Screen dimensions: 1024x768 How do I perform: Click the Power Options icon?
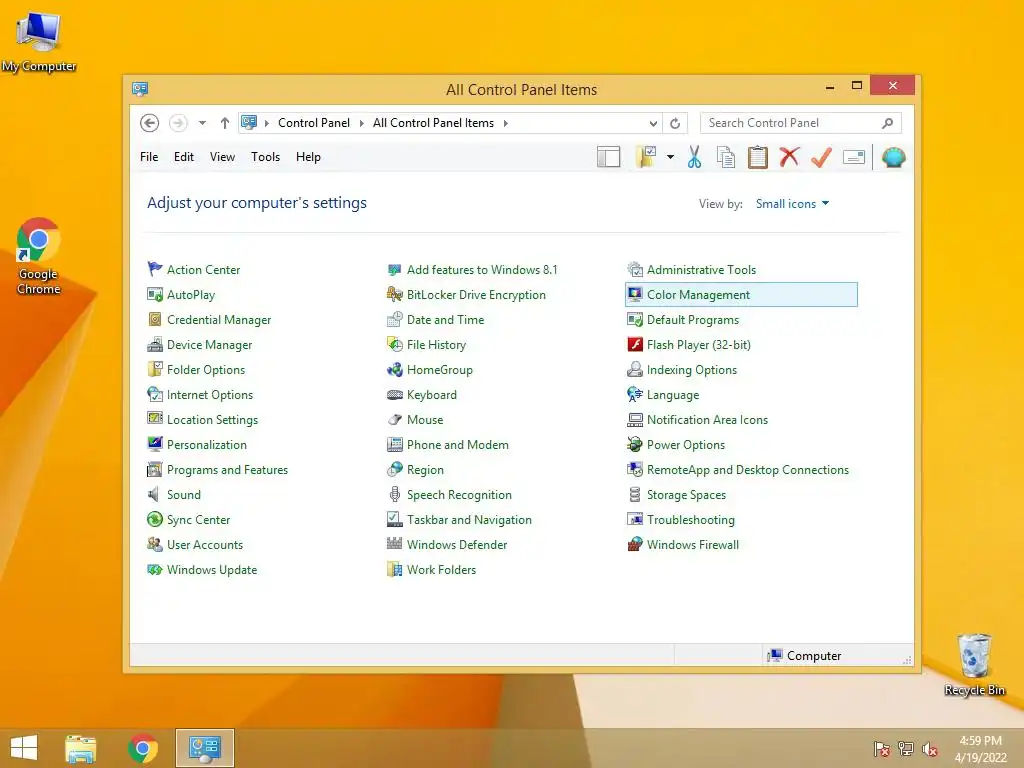[635, 444]
